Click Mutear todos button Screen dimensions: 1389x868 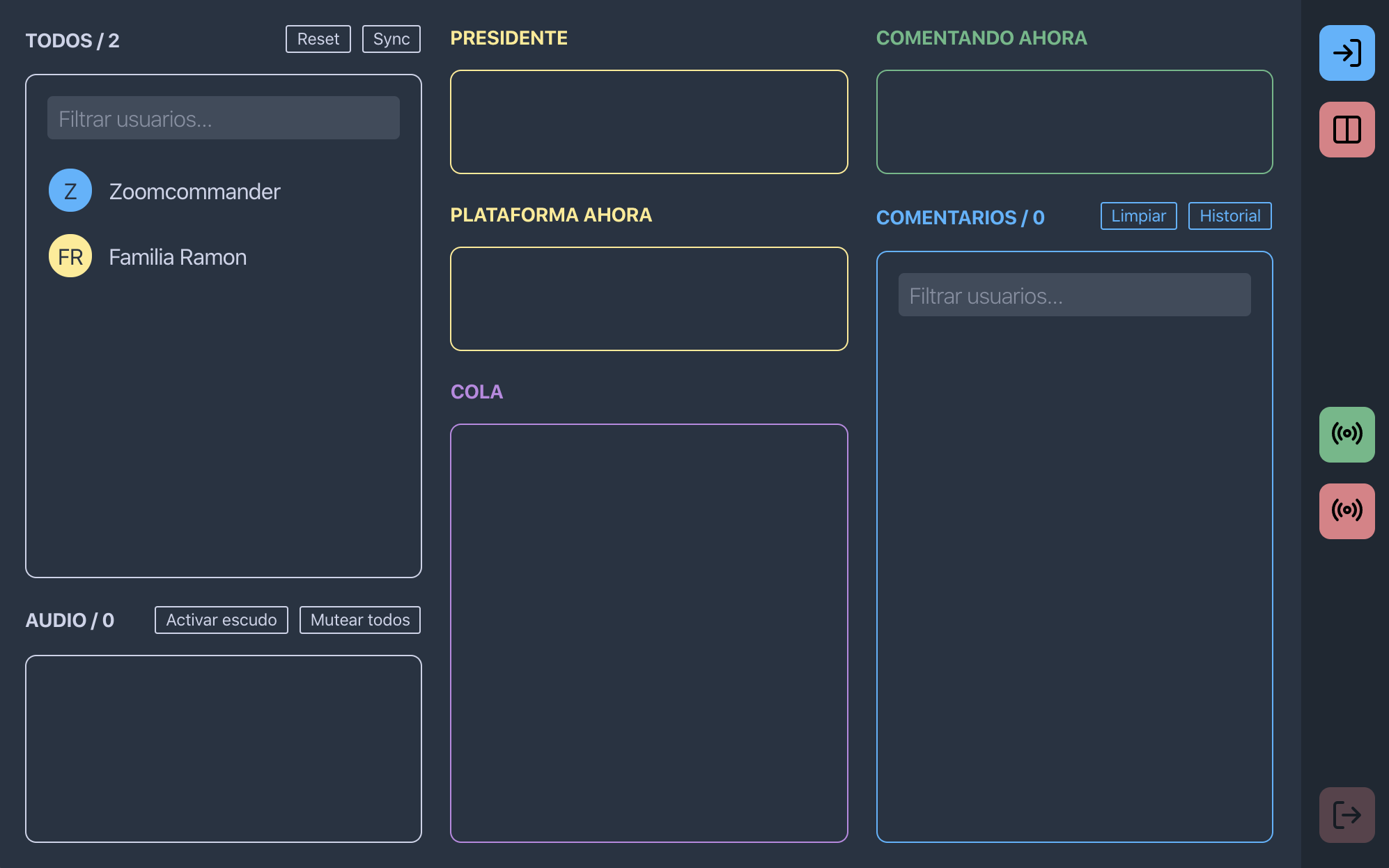point(359,620)
